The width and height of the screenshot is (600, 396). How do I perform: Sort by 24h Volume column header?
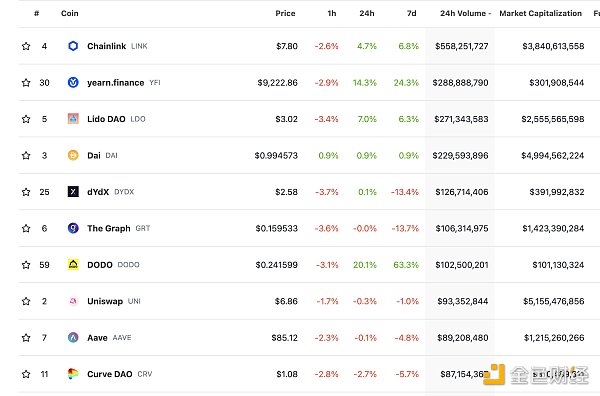pos(465,13)
